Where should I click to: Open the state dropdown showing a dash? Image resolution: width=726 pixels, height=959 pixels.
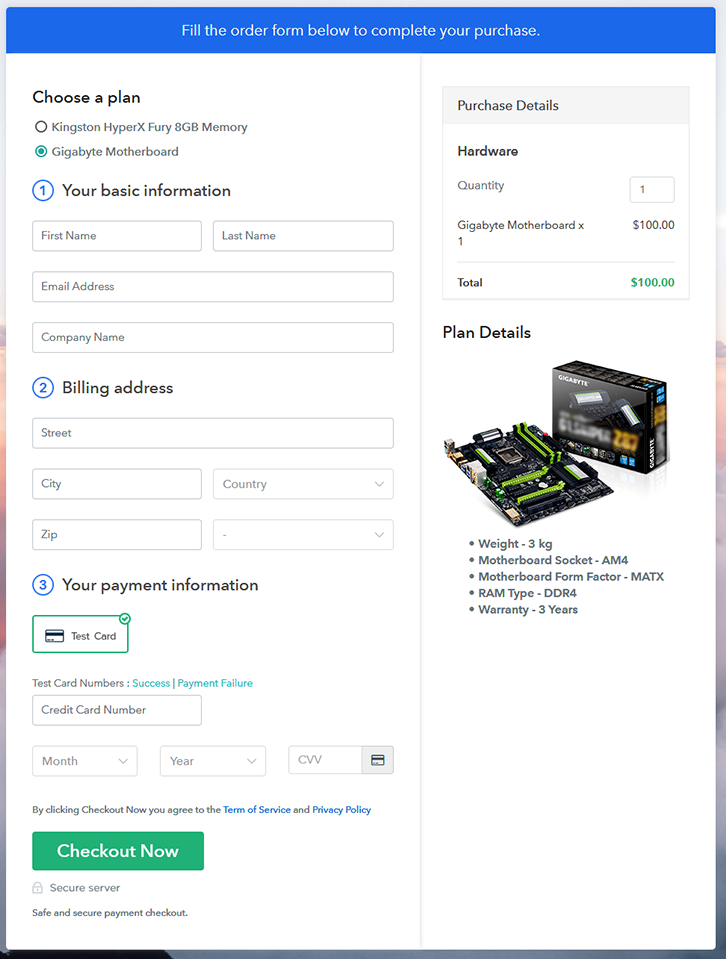[x=303, y=535]
